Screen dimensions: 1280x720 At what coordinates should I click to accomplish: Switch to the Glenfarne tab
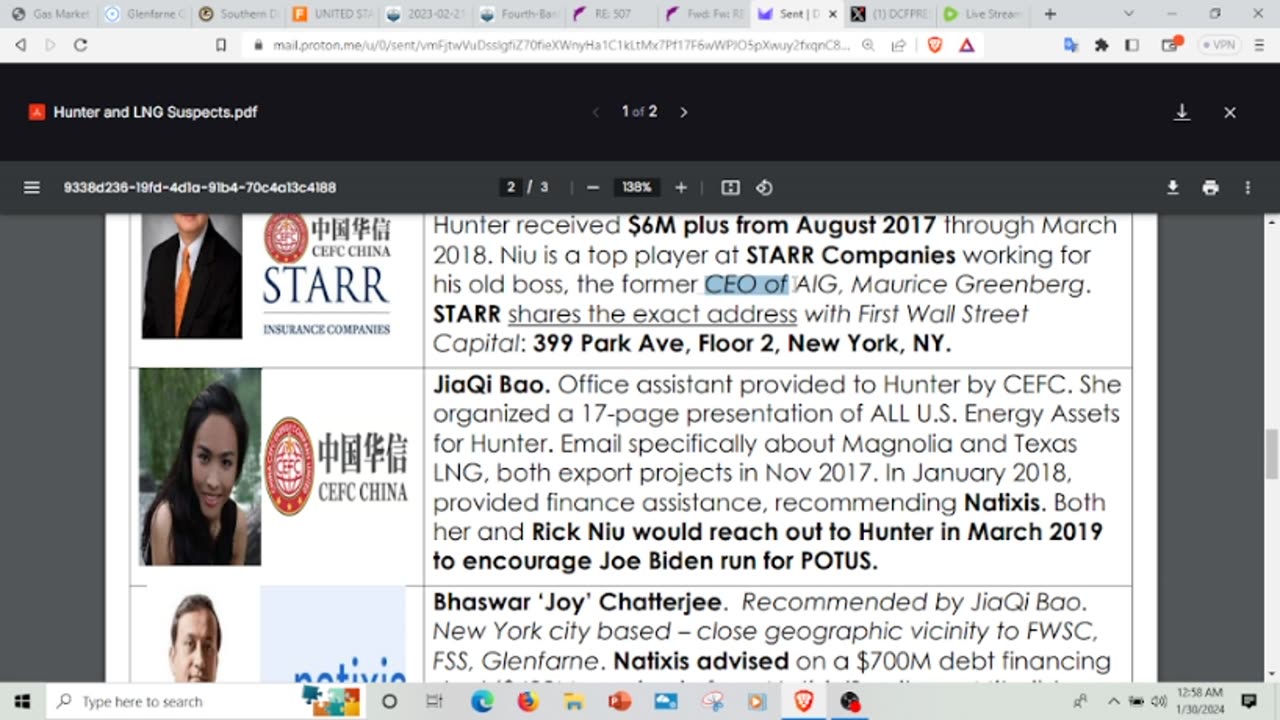[x=145, y=14]
